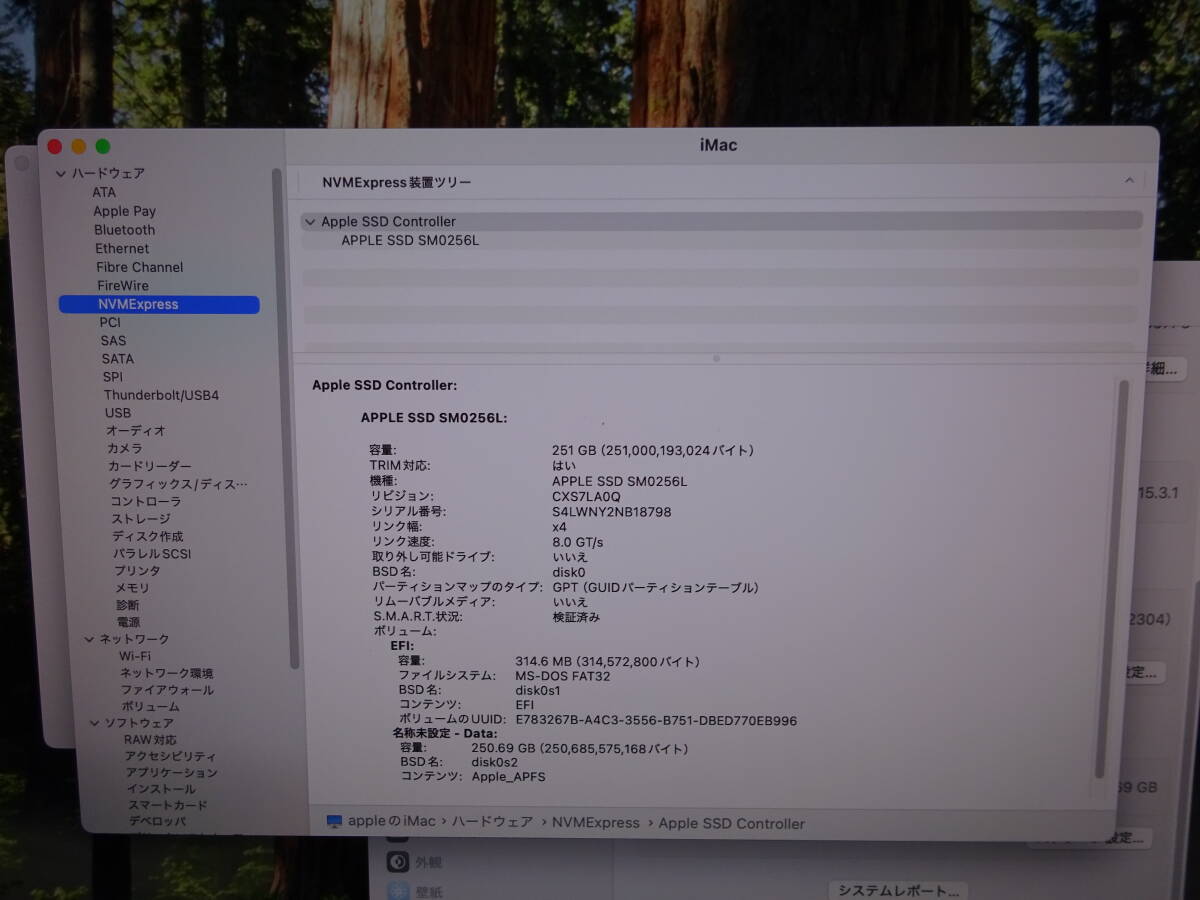Select ディスク作成 entry
Image resolution: width=1200 pixels, height=900 pixels.
pyautogui.click(x=148, y=536)
